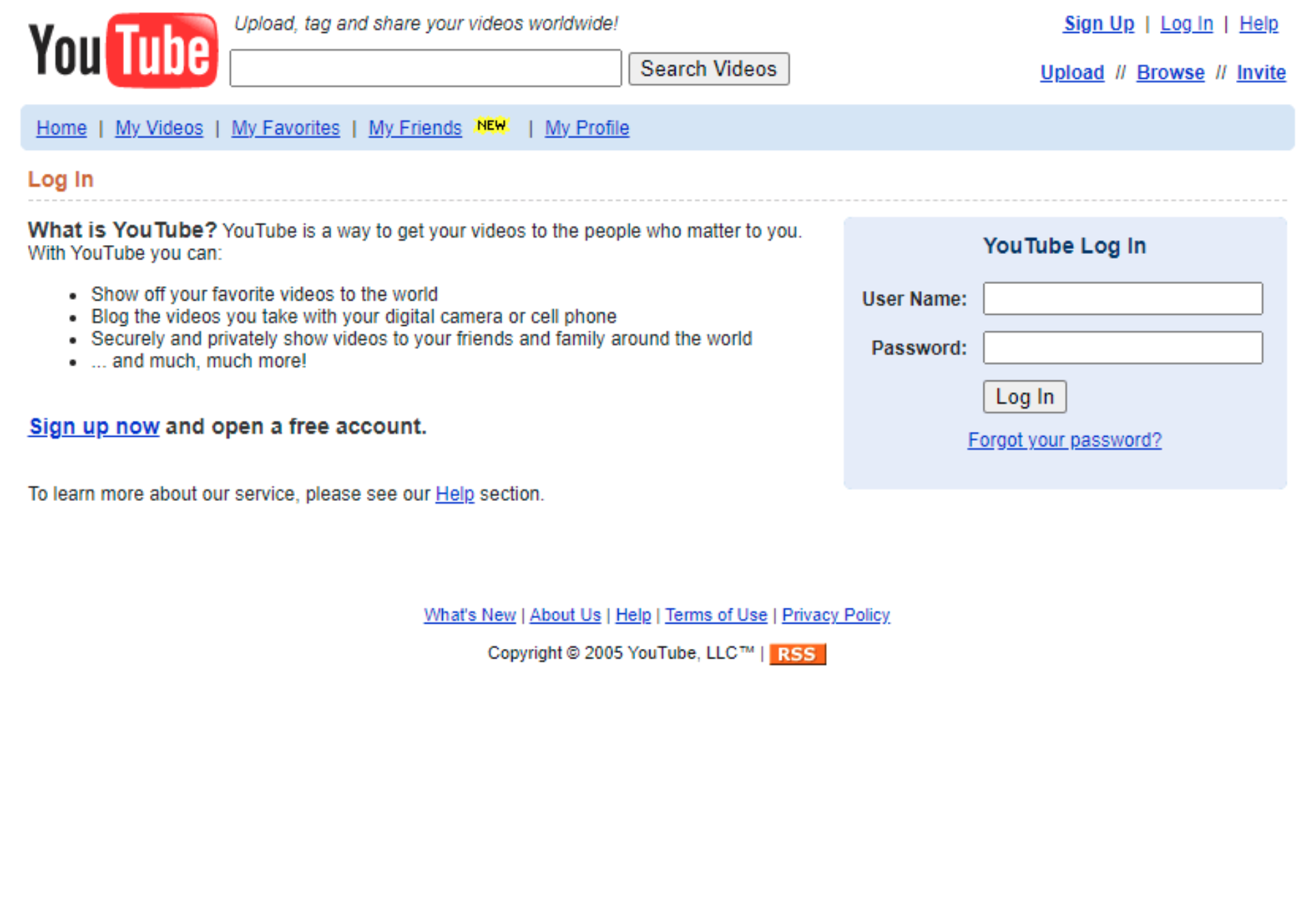Viewport: 1314px width, 924px height.
Task: Click the Copyright 2005 YouTube, LLC text
Action: [621, 653]
